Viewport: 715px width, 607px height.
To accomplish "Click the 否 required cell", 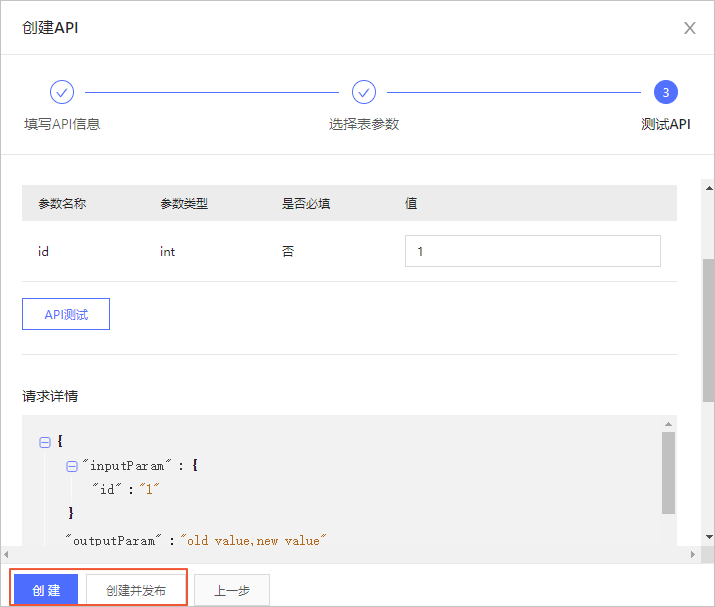I will click(288, 251).
